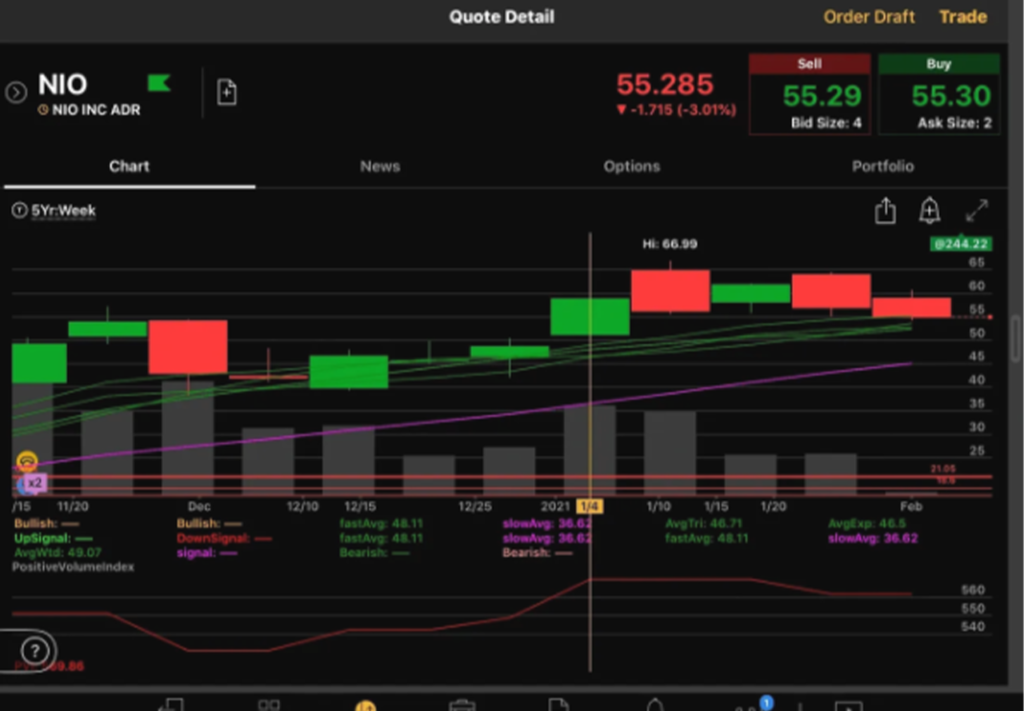Image resolution: width=1024 pixels, height=711 pixels.
Task: Tap the AvgWtd: 49.07 study value
Action: (x=58, y=552)
